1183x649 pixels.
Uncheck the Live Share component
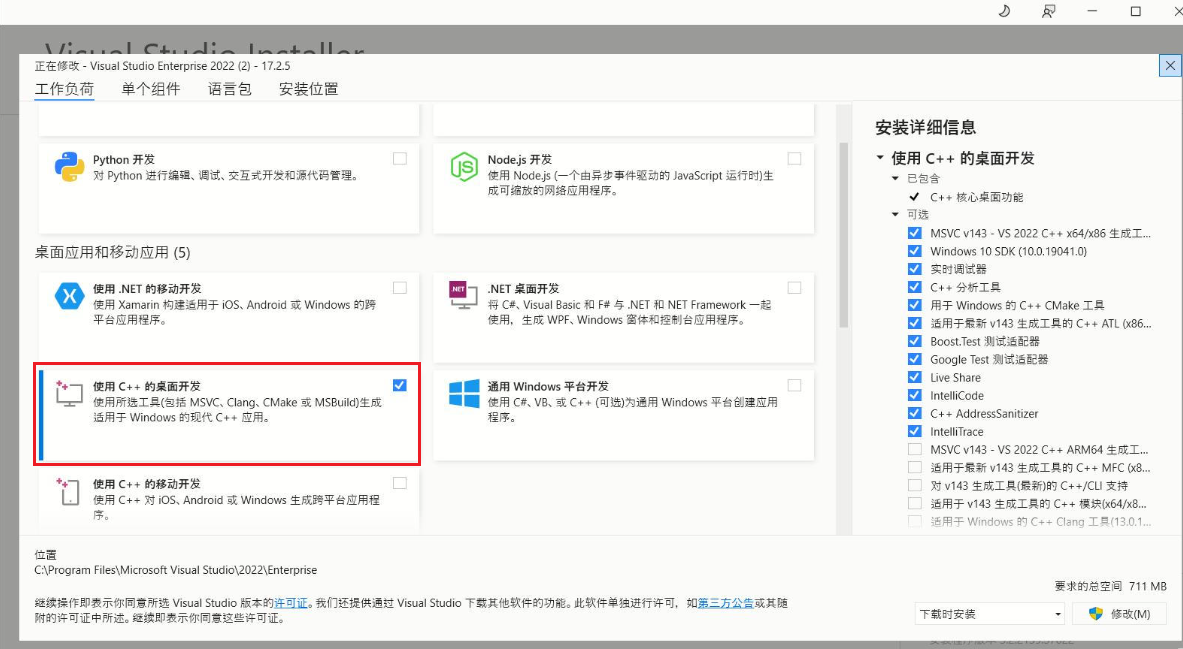coord(914,377)
